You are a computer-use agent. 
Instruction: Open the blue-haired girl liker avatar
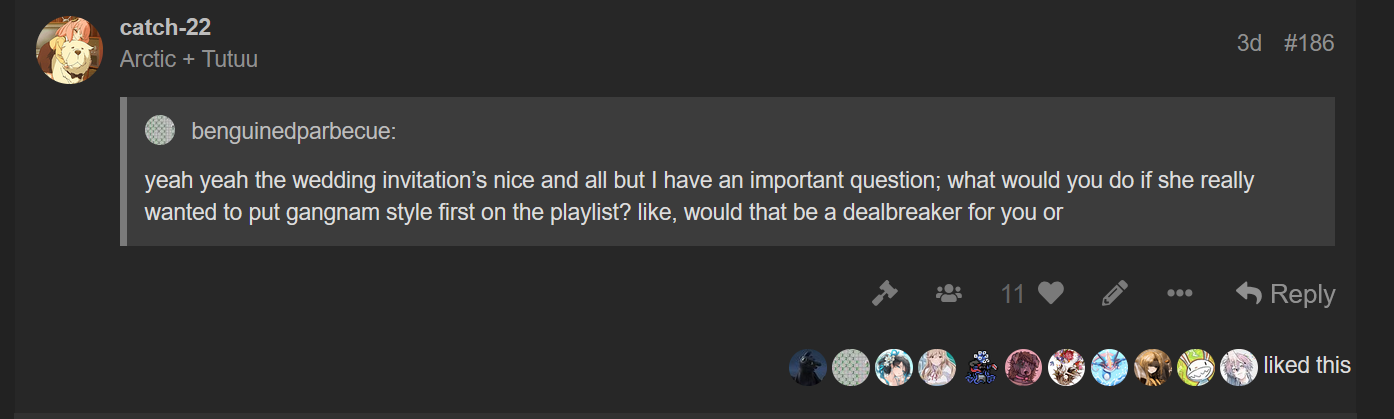[894, 367]
